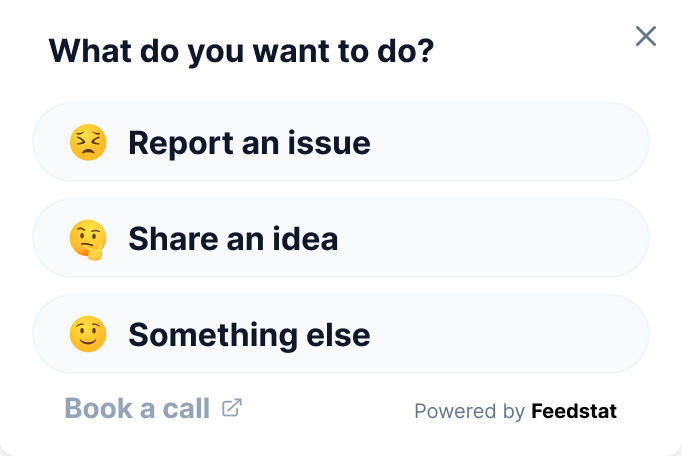Open the Book a call link
682x456 pixels.
pos(138,408)
